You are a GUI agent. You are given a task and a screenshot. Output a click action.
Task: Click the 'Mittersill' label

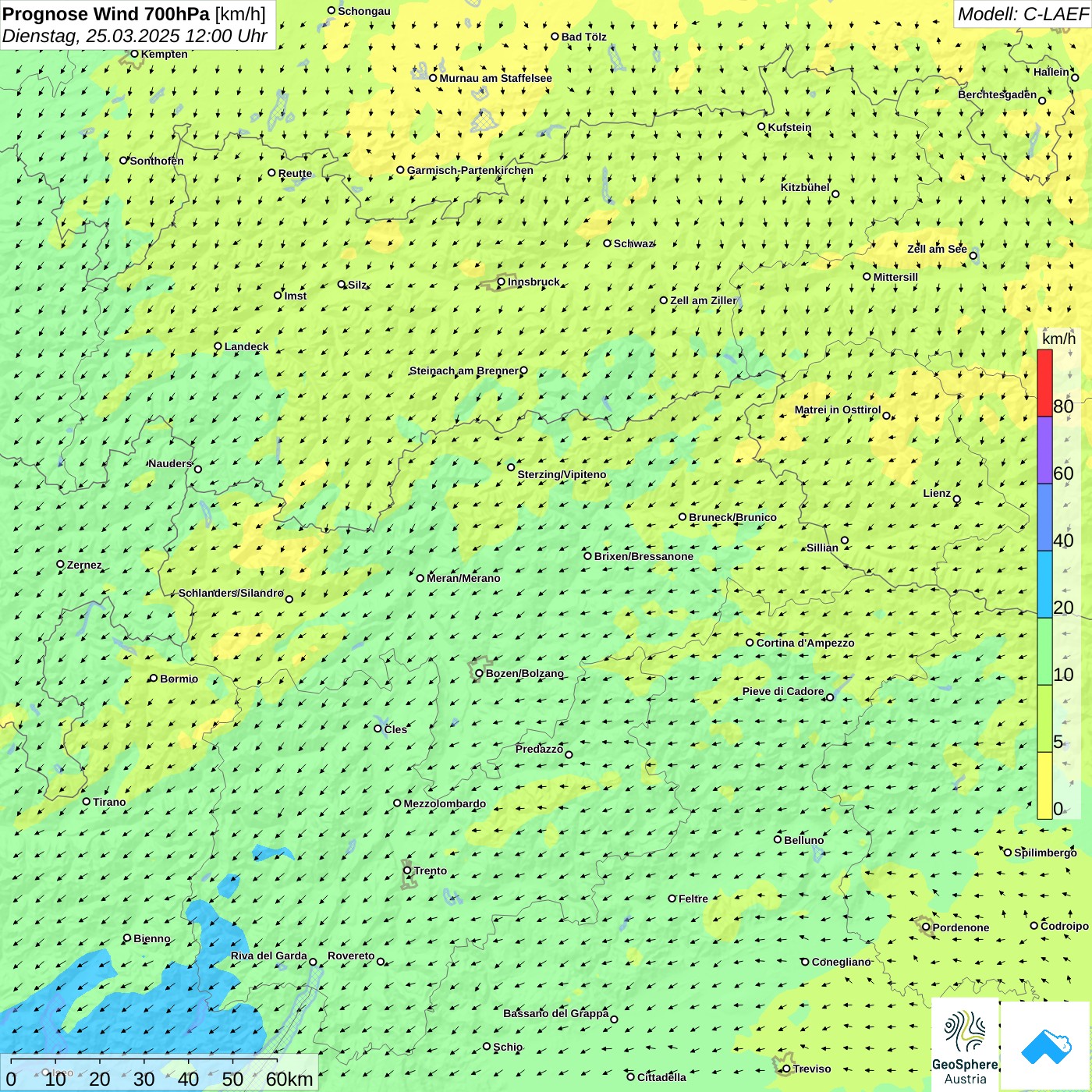(896, 277)
